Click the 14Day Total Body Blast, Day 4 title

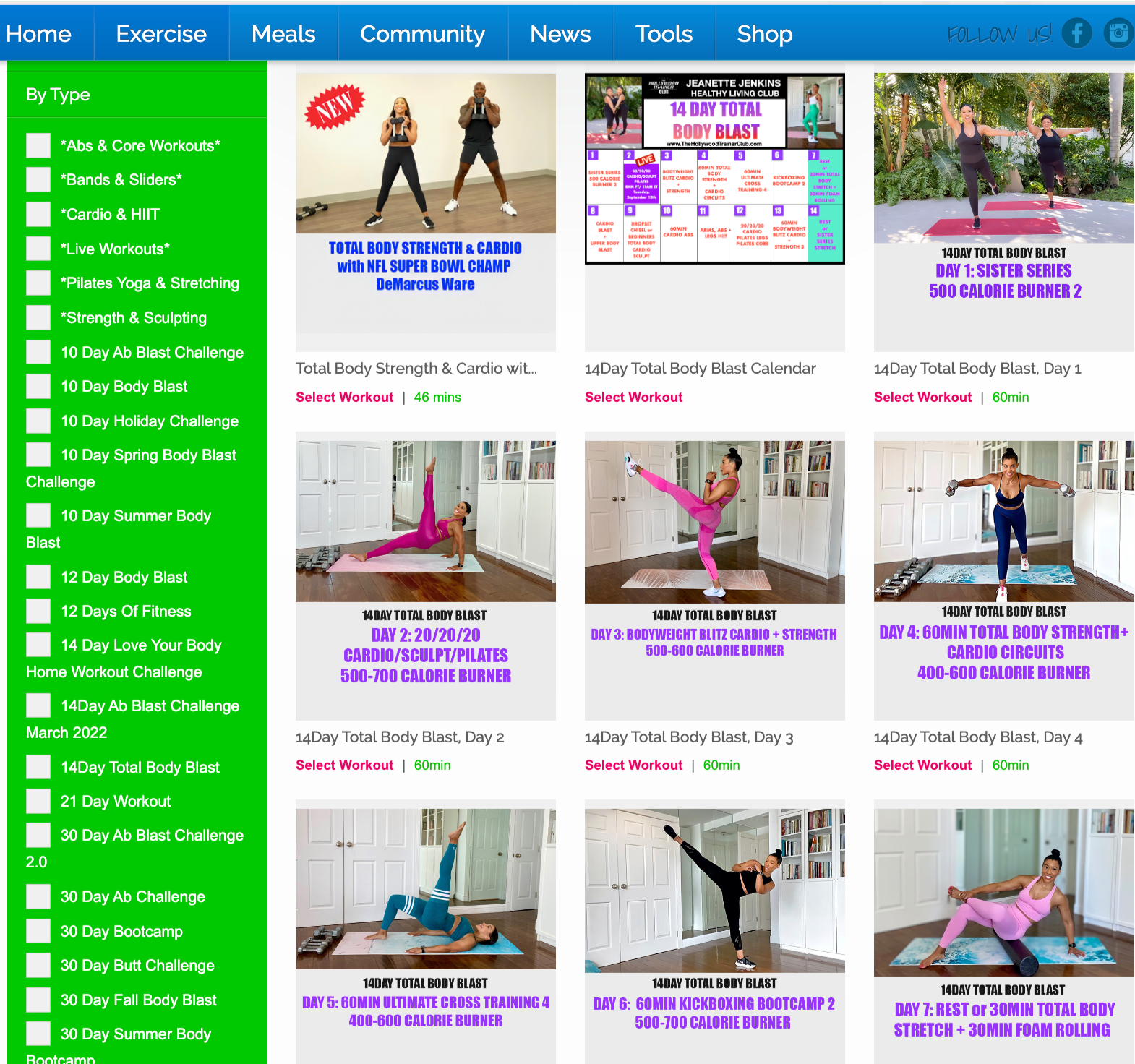pos(978,737)
